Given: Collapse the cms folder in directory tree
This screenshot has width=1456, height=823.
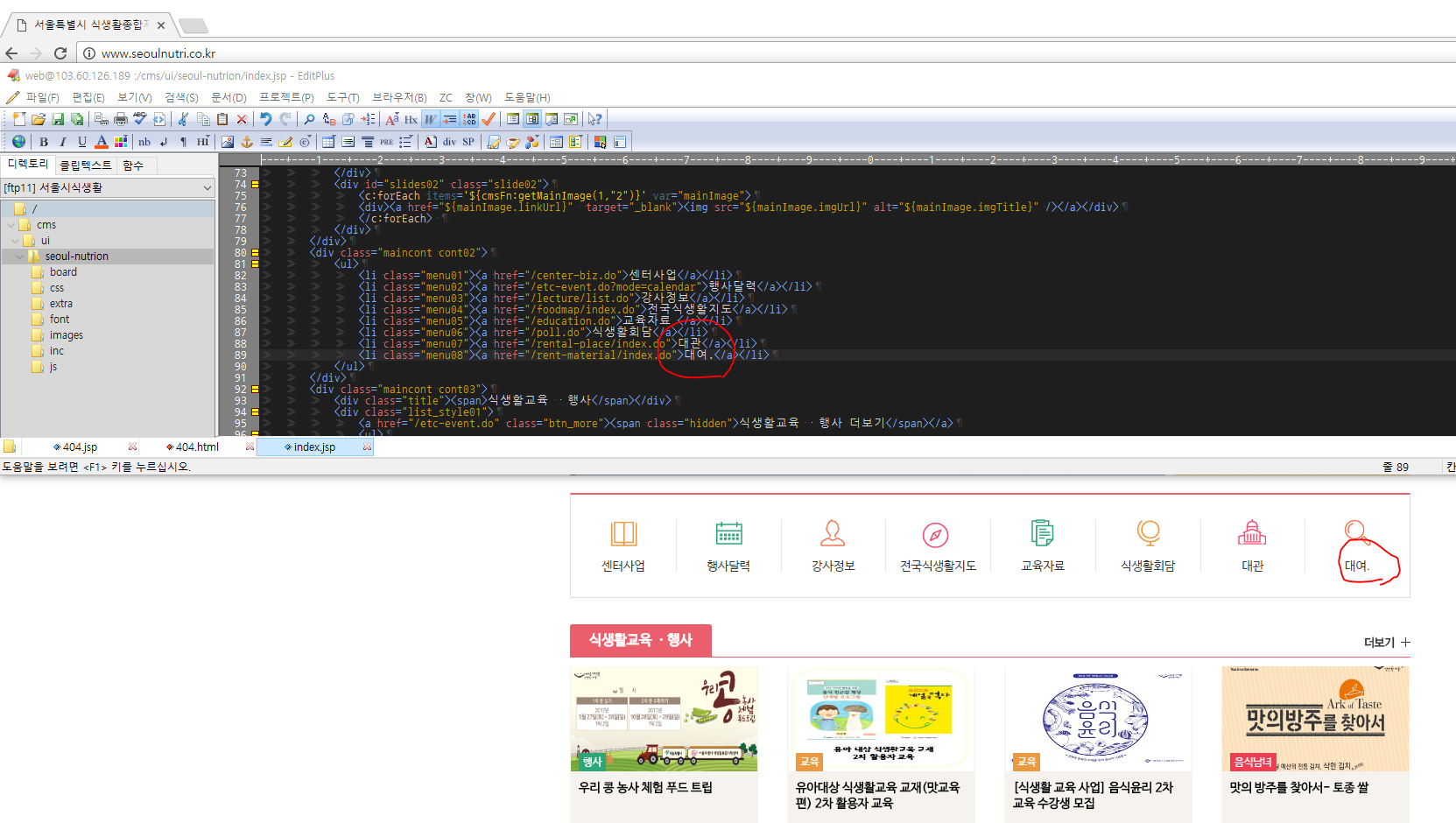Looking at the screenshot, I should (x=11, y=225).
